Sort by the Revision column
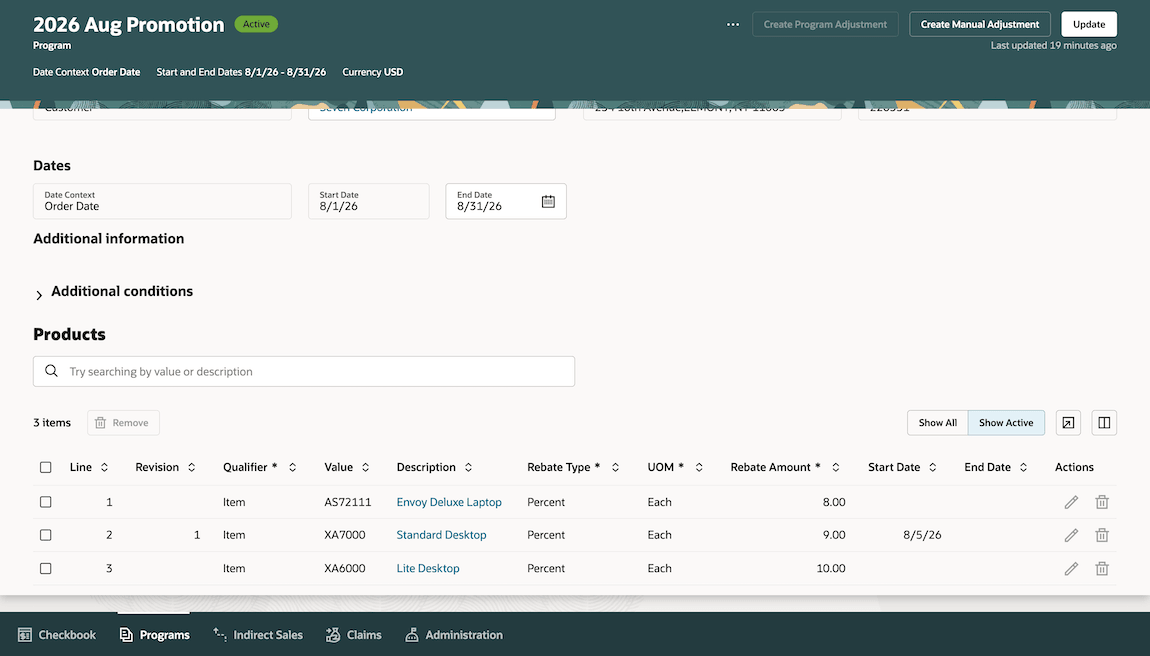The image size is (1150, 656). 191,467
